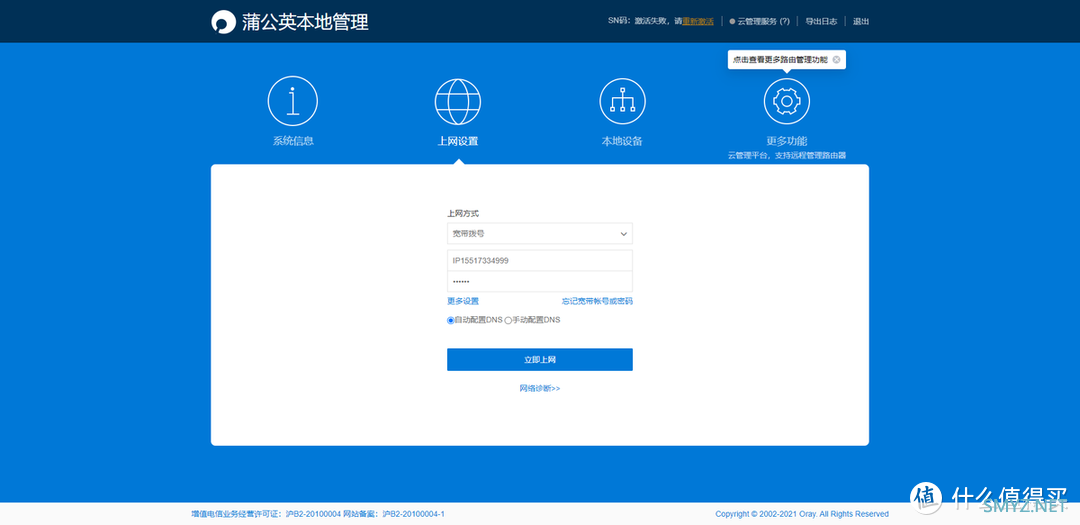Open the 系统信息 info icon
1080x525 pixels.
pyautogui.click(x=293, y=101)
